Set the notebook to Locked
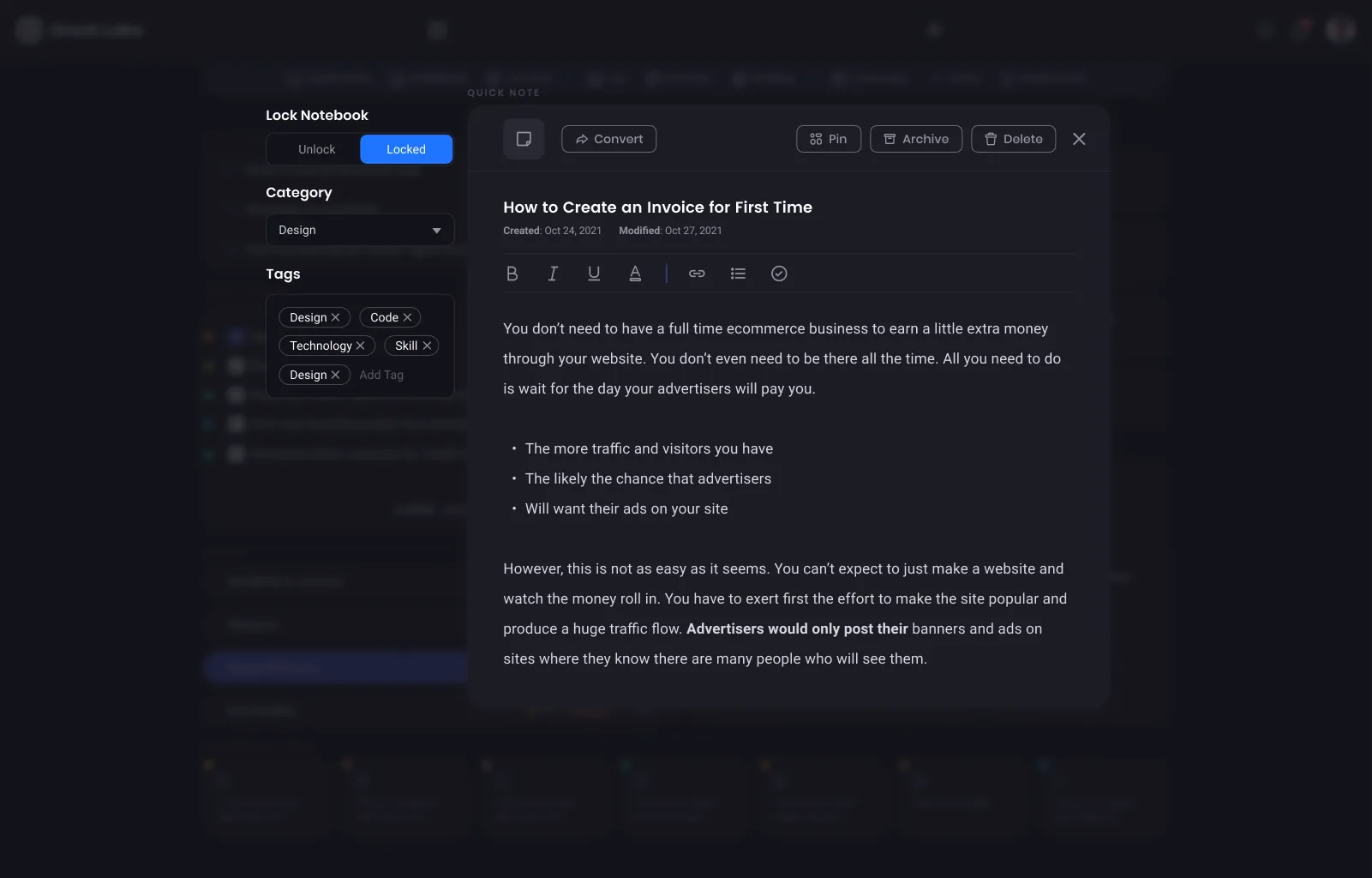1372x878 pixels. (406, 149)
